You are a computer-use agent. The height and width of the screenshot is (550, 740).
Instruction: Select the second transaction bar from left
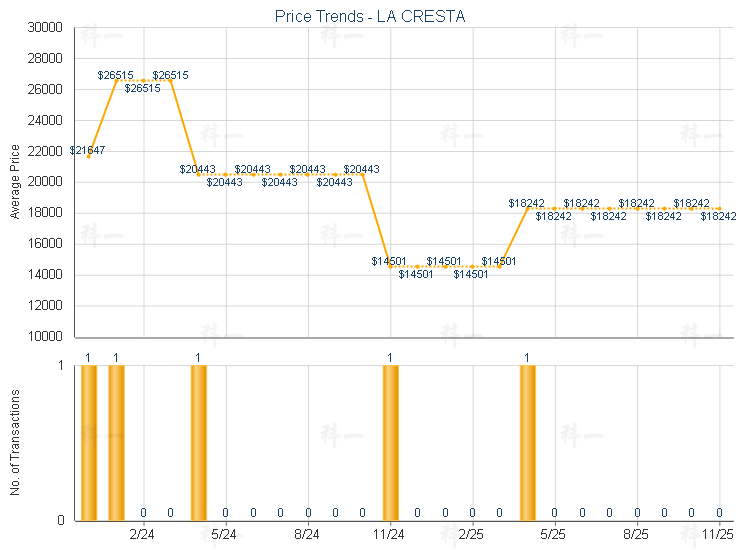tap(116, 442)
